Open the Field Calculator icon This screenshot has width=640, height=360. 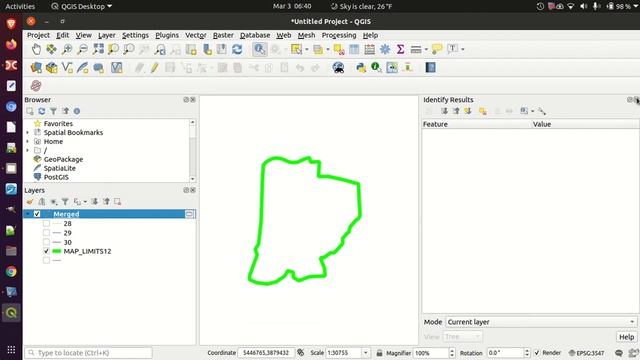pos(370,49)
